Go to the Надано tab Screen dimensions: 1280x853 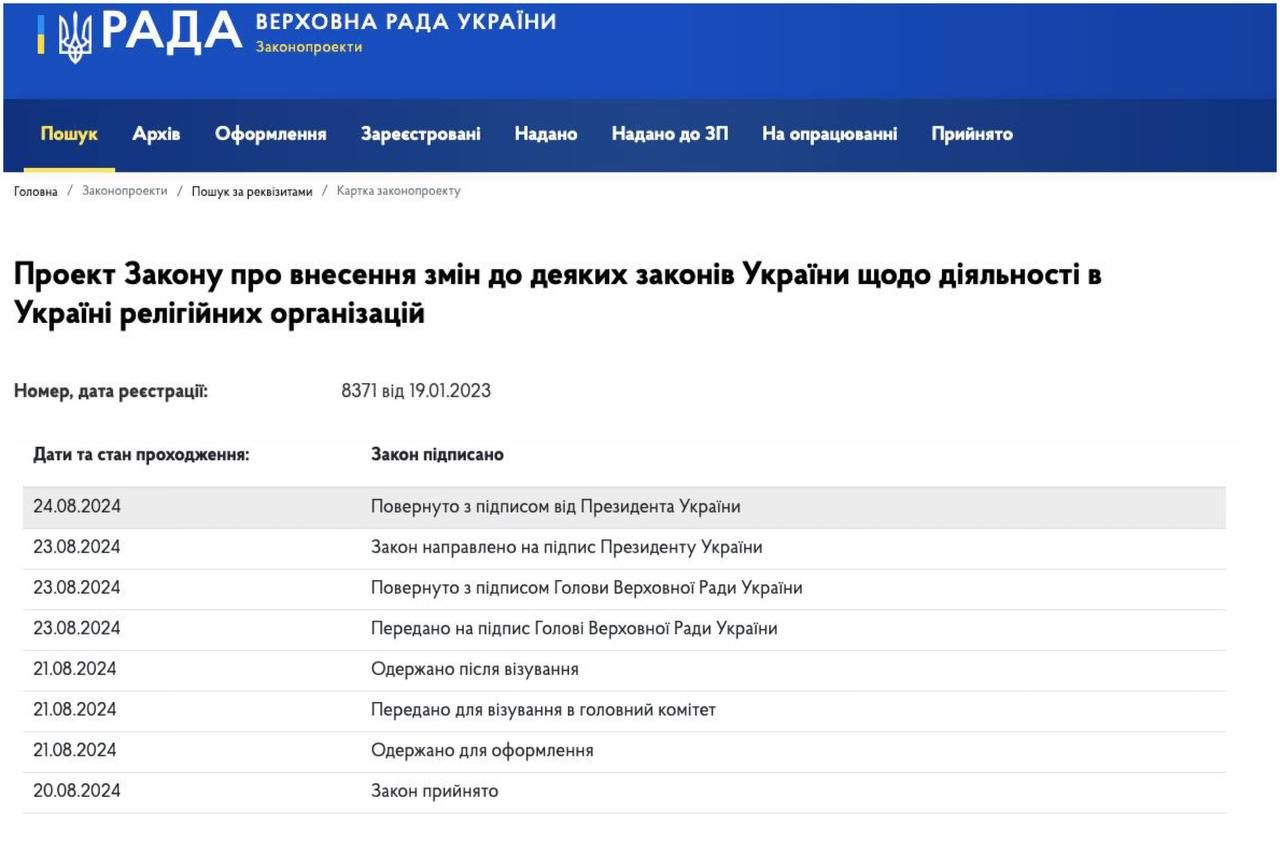tap(545, 134)
